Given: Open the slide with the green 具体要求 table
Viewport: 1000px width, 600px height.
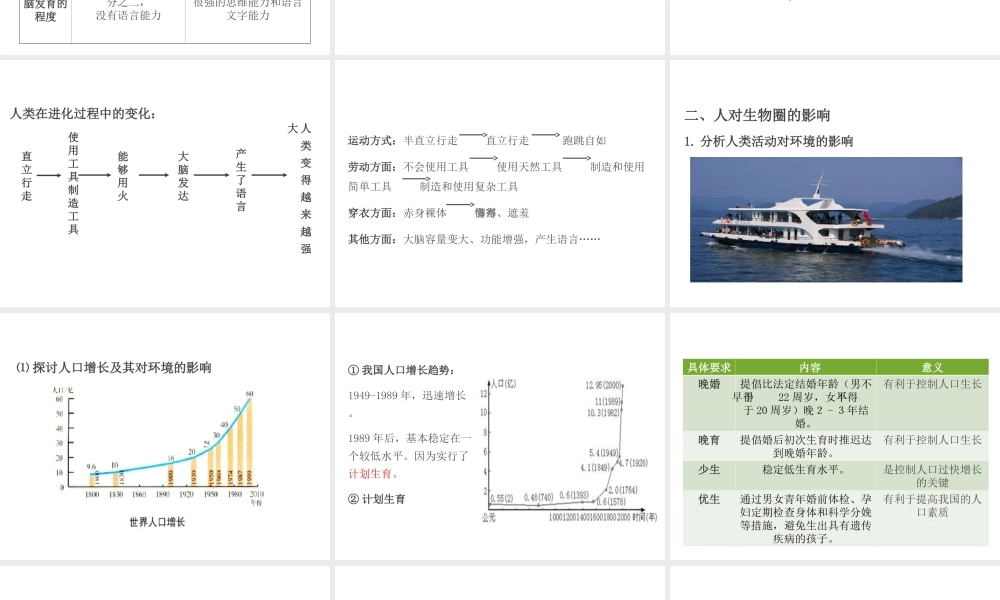Looking at the screenshot, I should (x=835, y=436).
